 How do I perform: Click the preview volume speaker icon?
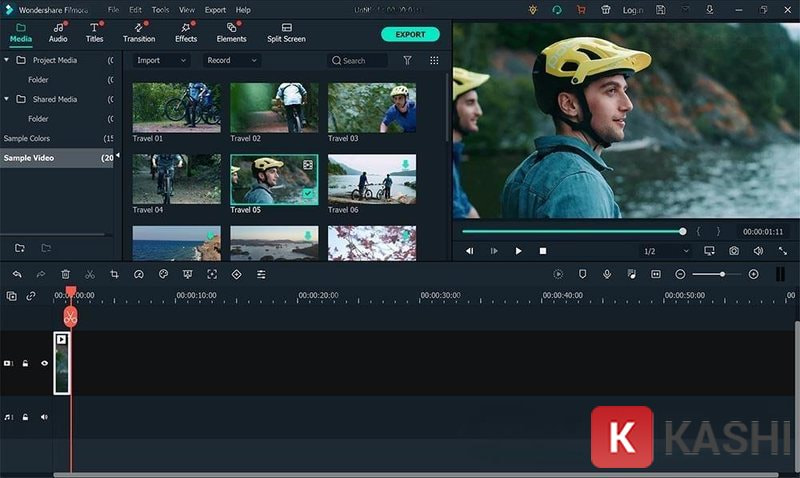pos(758,250)
